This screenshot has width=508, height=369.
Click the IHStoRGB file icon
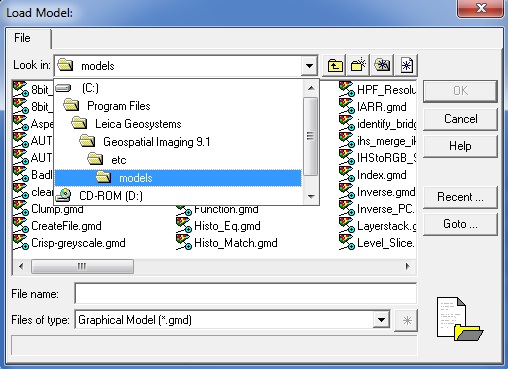tap(347, 157)
